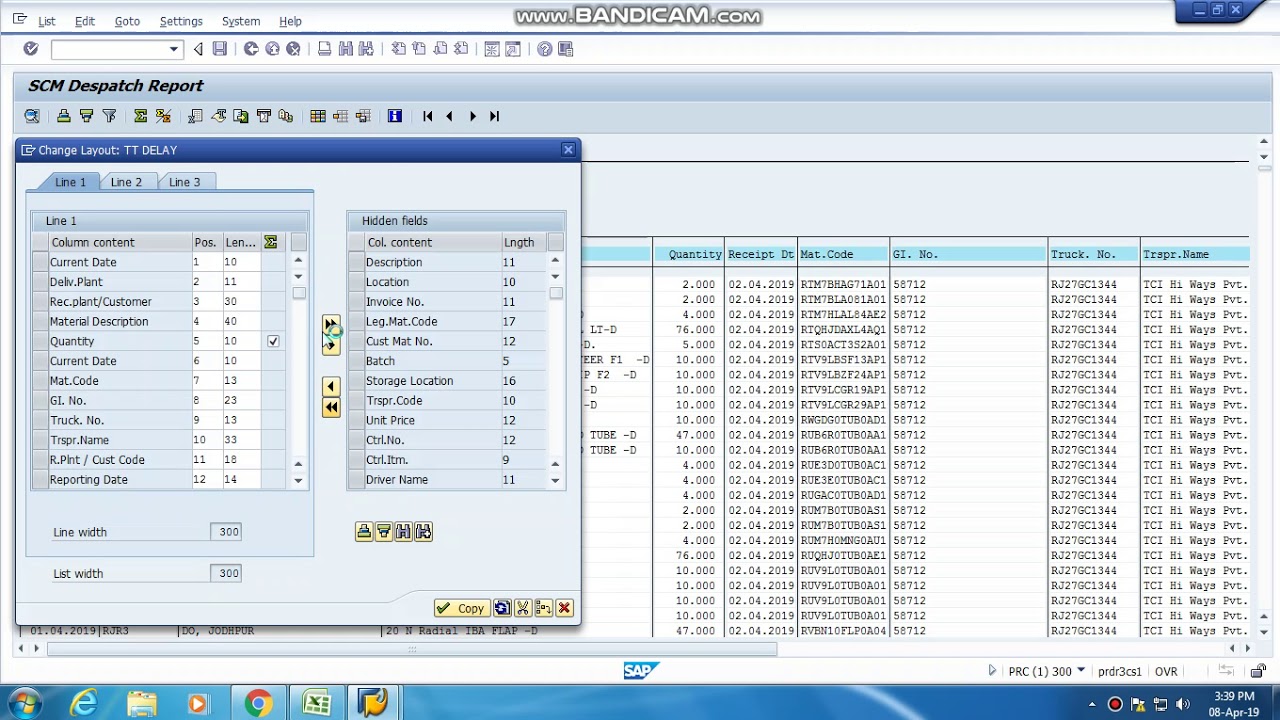Switch to the Line 3 tab

coord(184,182)
